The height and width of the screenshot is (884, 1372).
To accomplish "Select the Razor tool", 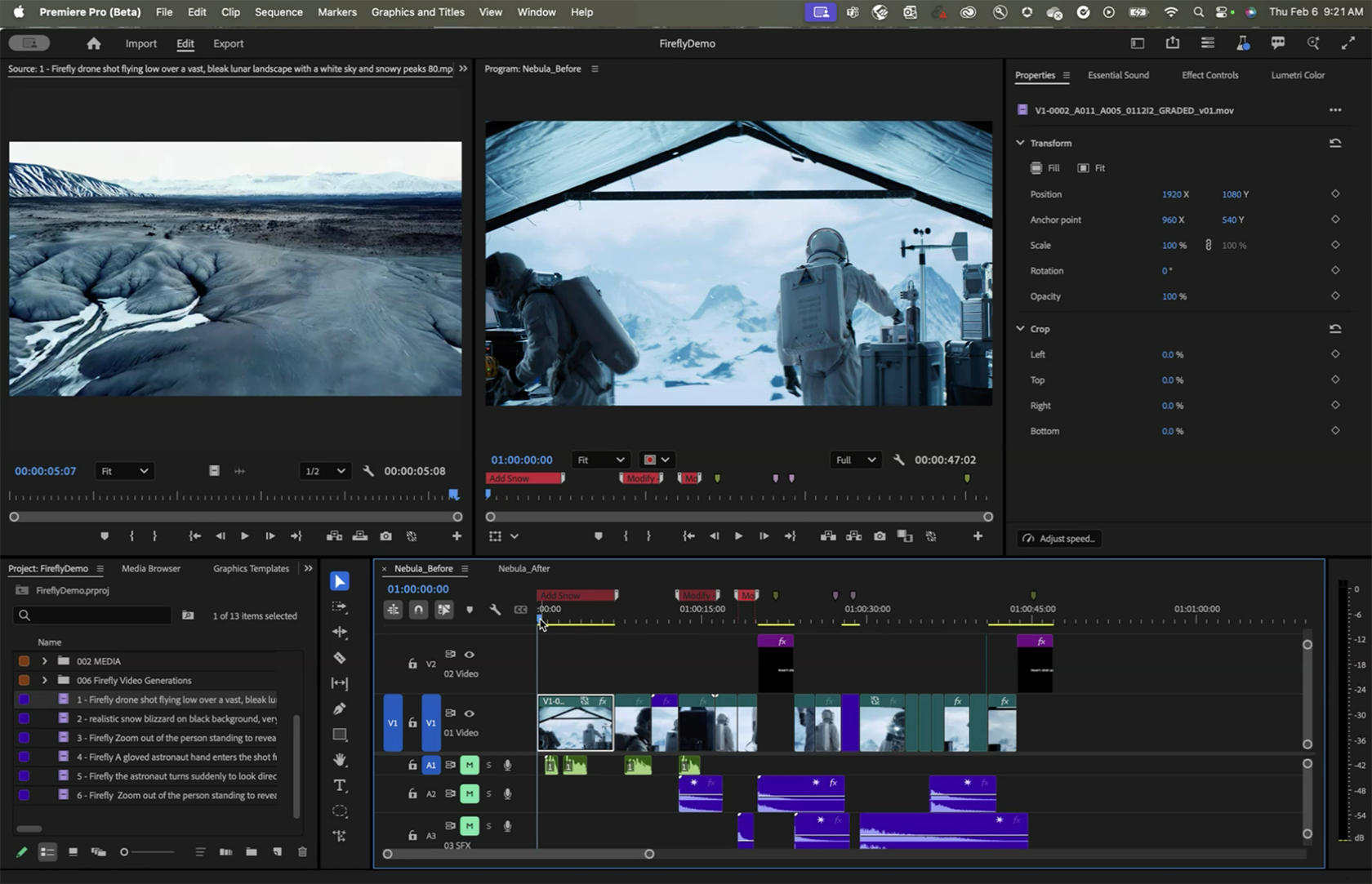I will pos(340,658).
